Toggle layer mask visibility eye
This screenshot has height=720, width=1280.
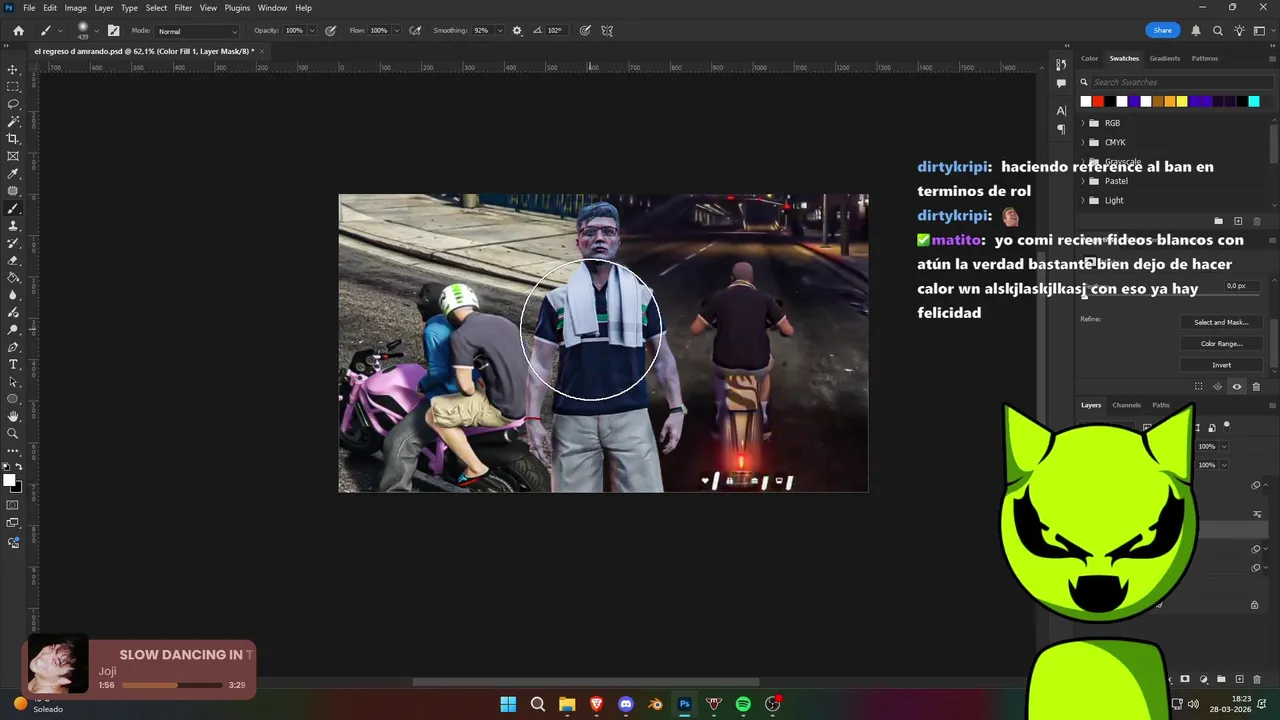[x=1237, y=387]
